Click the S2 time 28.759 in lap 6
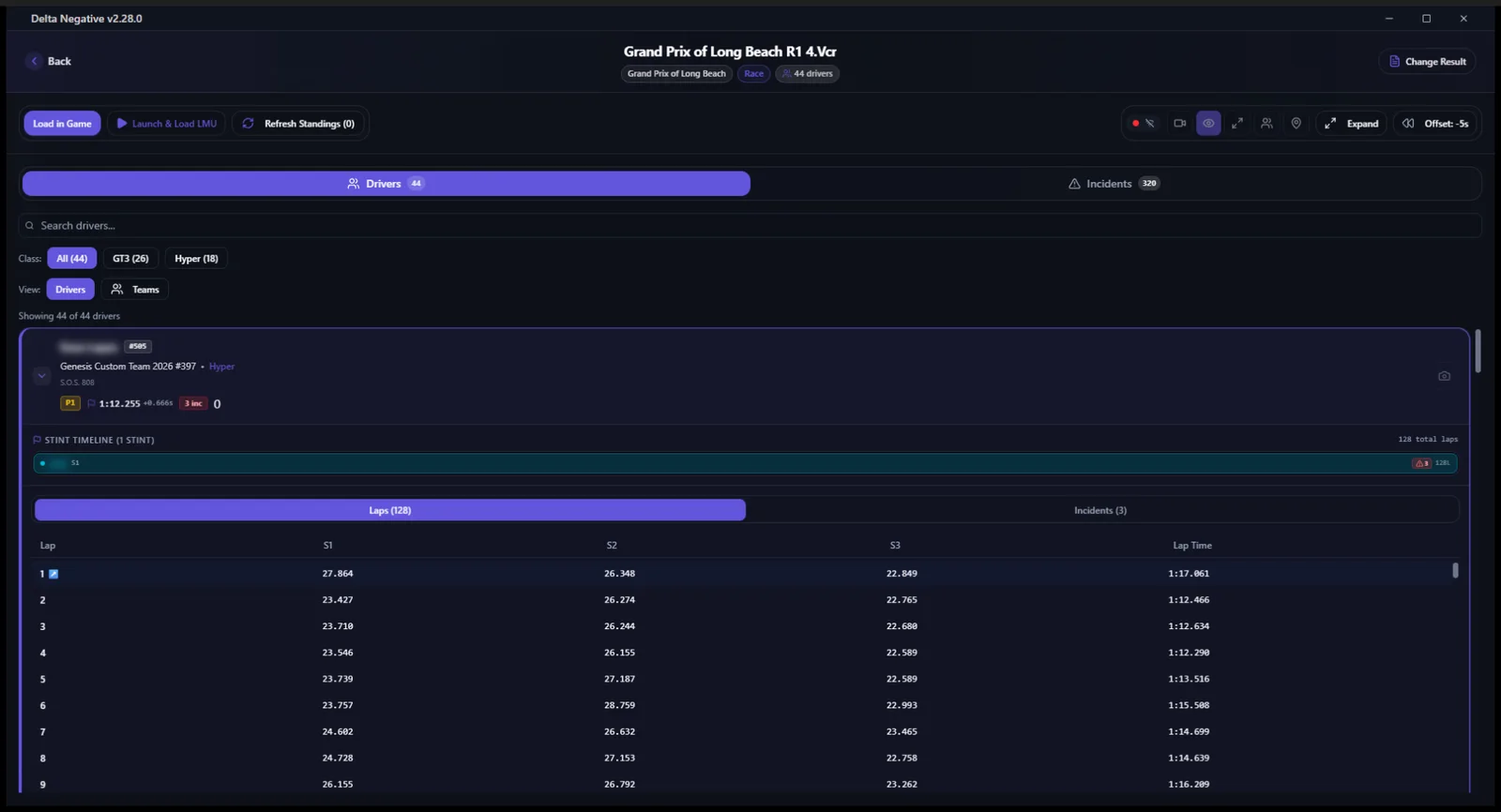This screenshot has height=812, width=1501. click(619, 705)
